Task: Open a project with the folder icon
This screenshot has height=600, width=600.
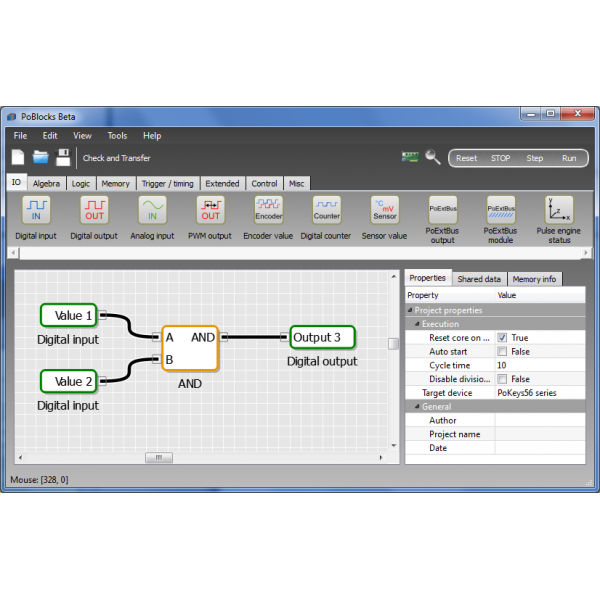Action: [41, 157]
